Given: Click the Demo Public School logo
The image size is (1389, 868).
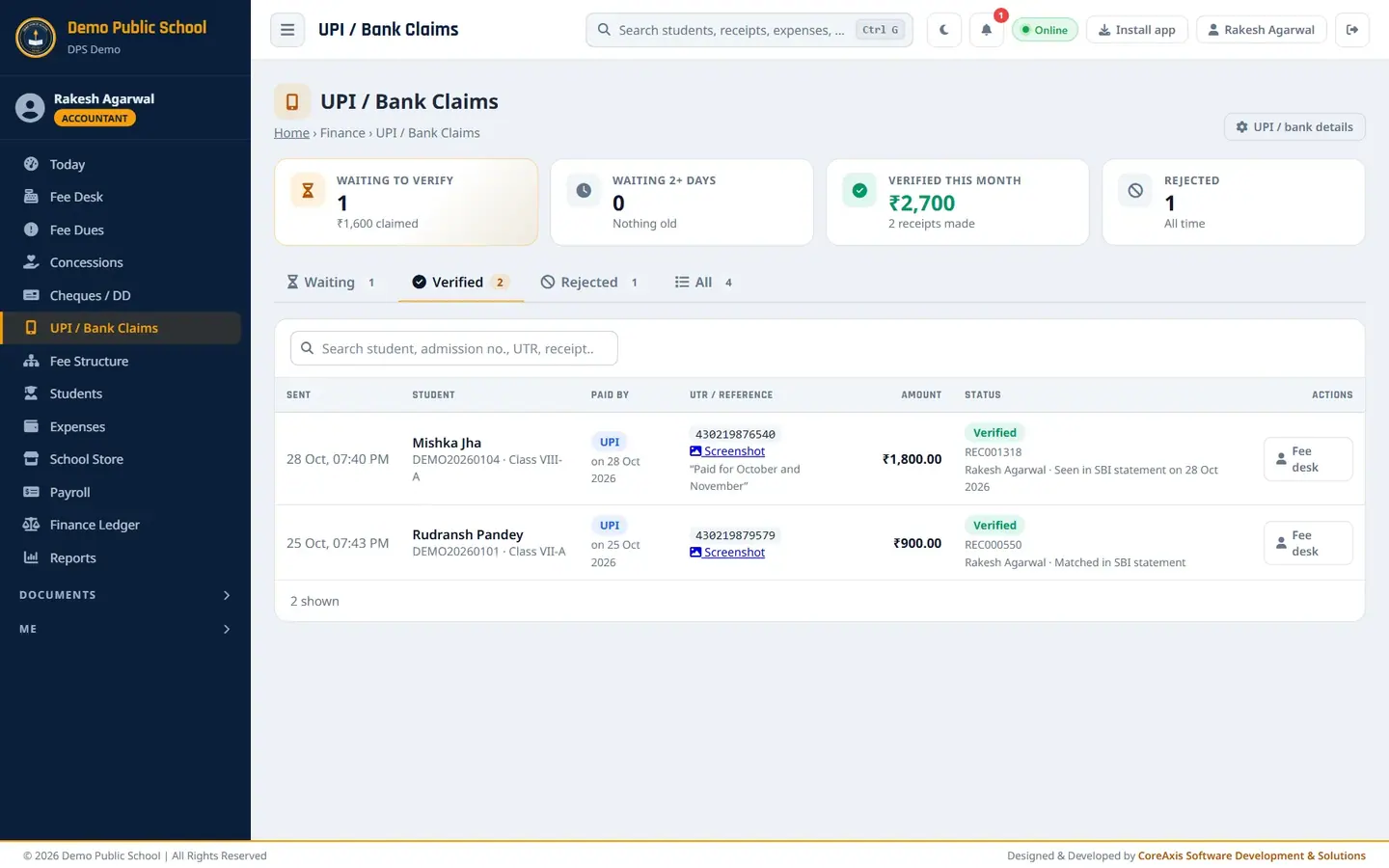Looking at the screenshot, I should [x=36, y=38].
